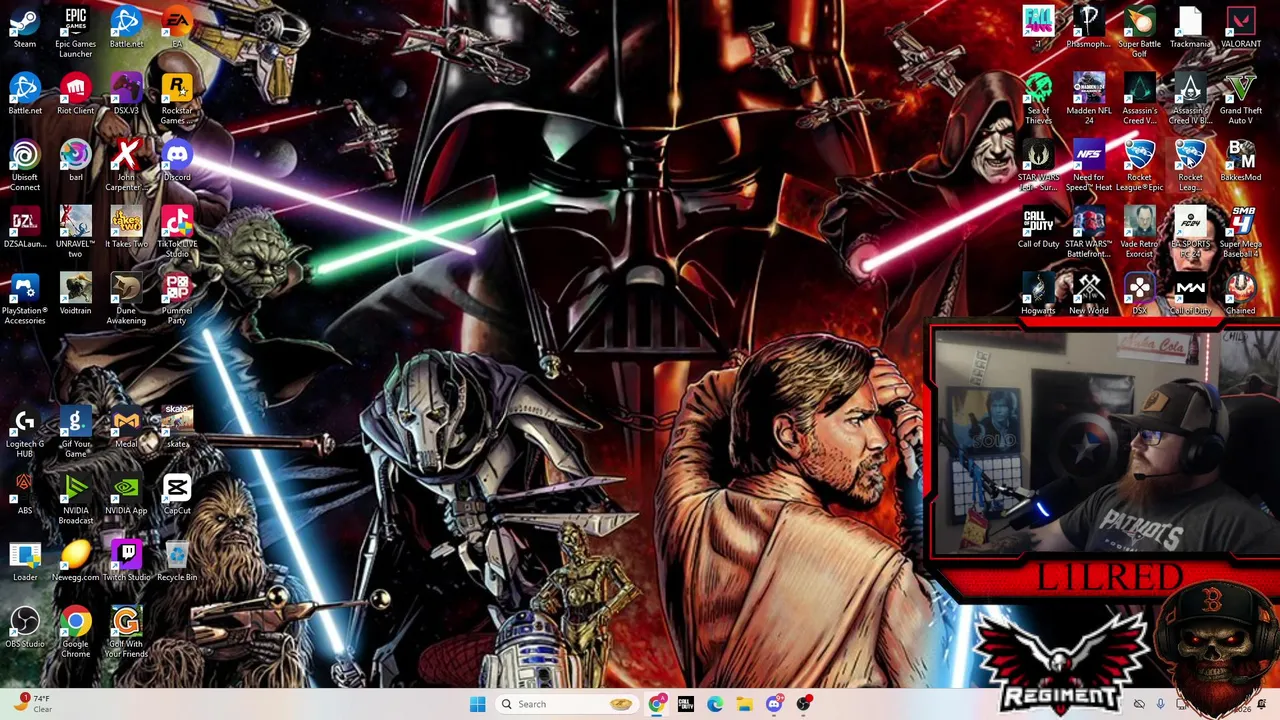Screen dimensions: 1280x720
Task: Select the Trackmania file icon
Action: [1190, 28]
